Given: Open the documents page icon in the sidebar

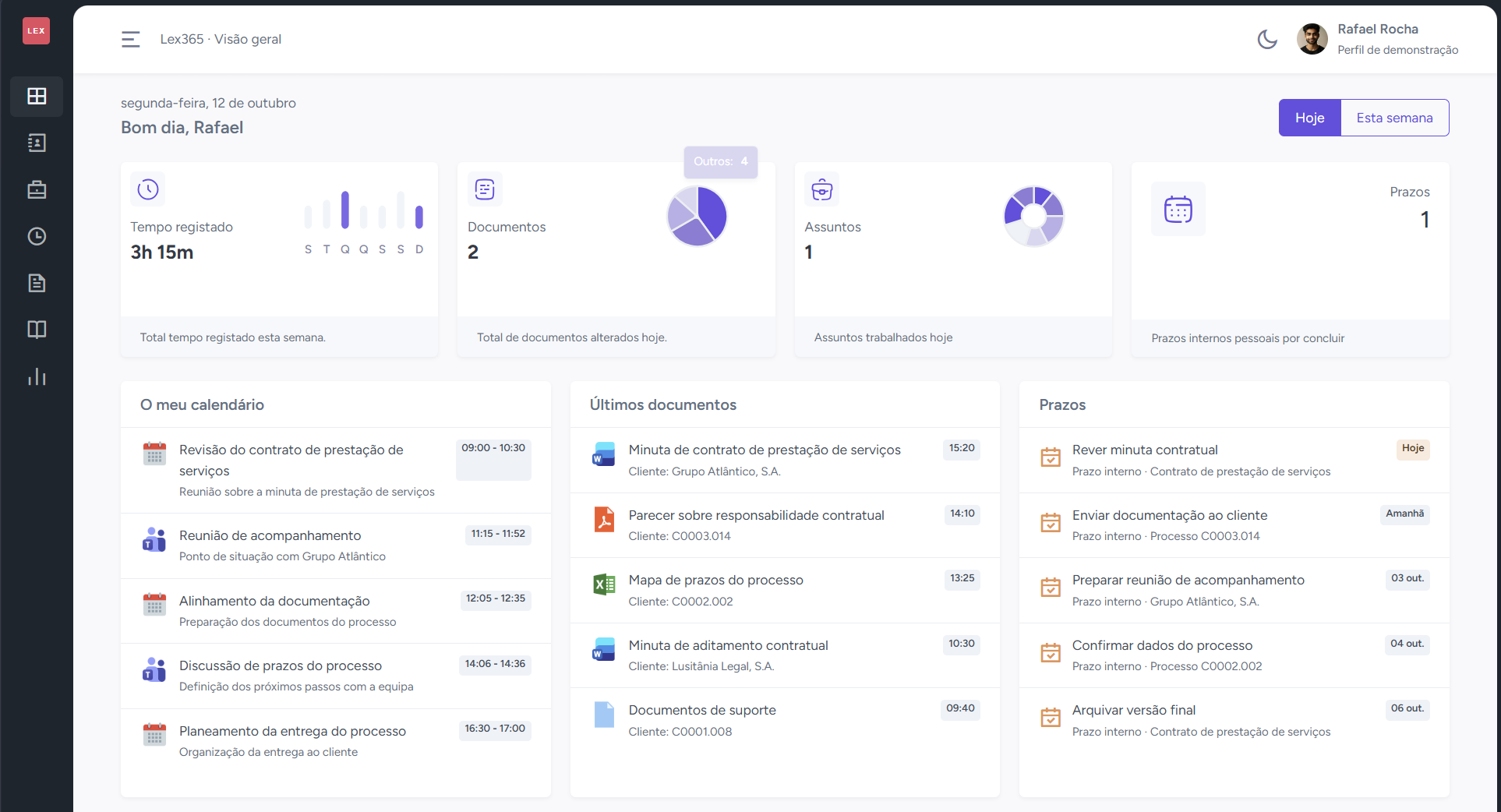Looking at the screenshot, I should 37,283.
